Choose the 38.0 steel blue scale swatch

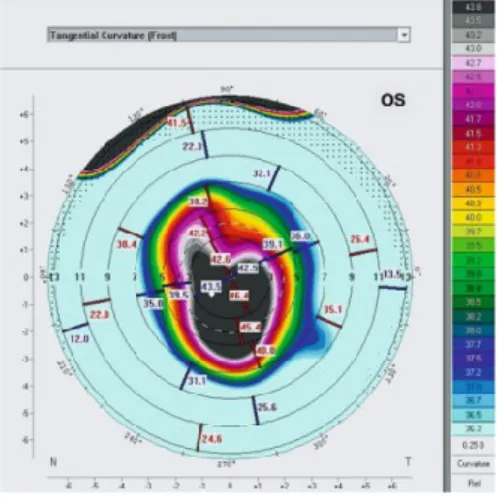pos(473,330)
